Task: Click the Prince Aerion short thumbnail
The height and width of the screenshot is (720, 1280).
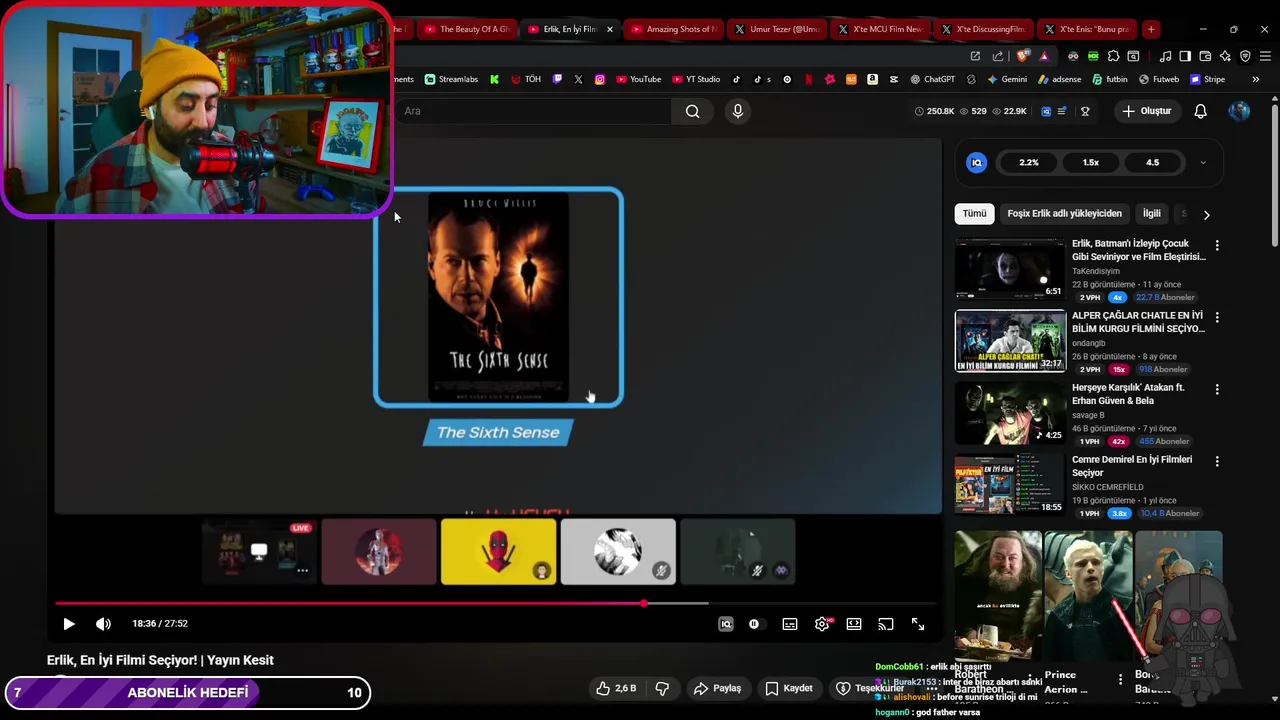Action: tap(1087, 598)
